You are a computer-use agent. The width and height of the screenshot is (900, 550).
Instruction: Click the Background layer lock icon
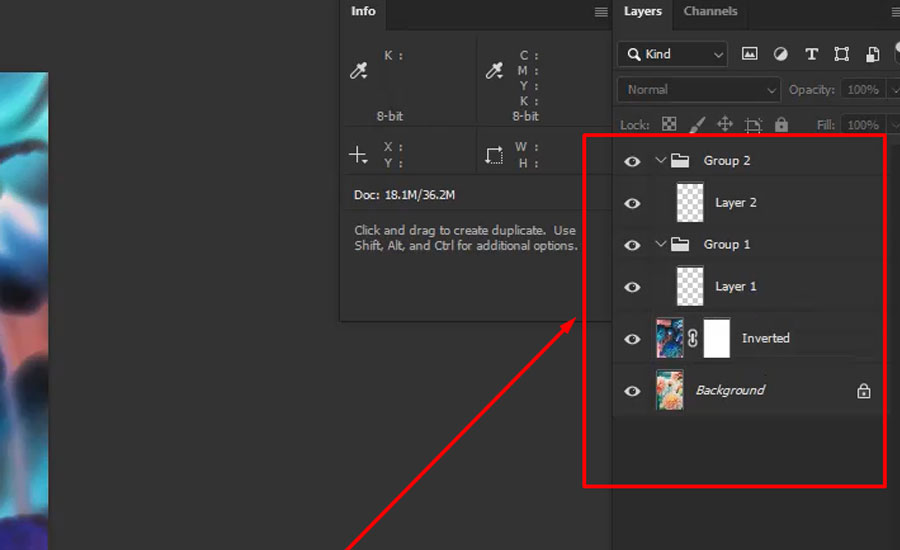pos(863,391)
